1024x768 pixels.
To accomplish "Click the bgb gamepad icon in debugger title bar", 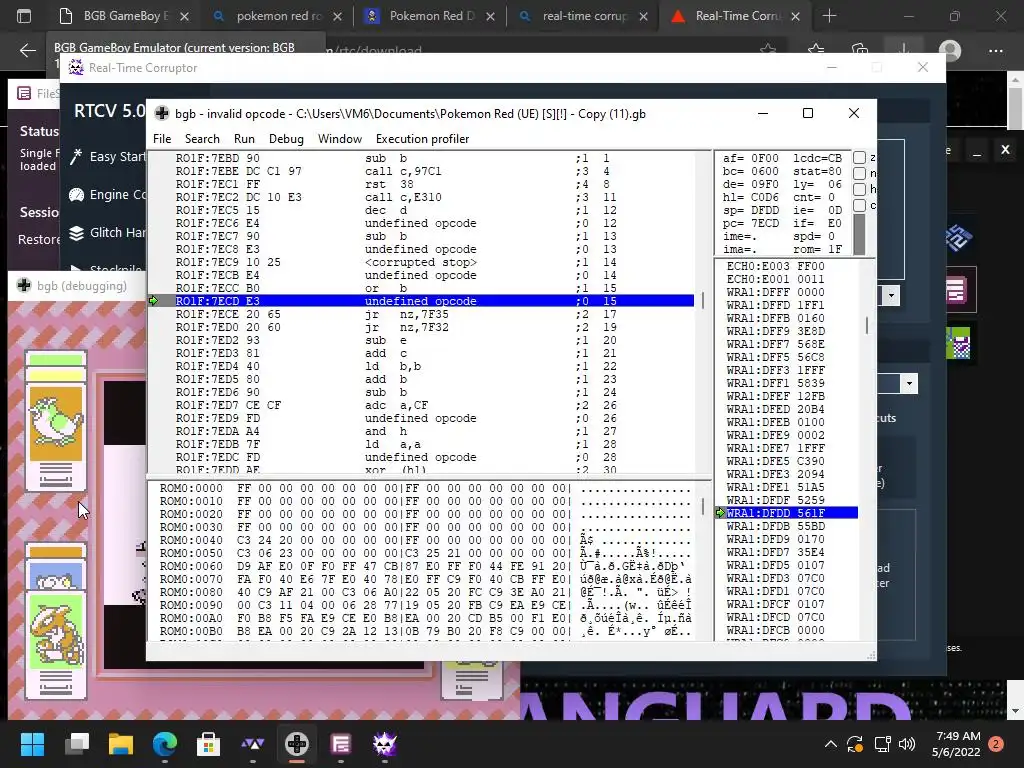I will pos(161,114).
